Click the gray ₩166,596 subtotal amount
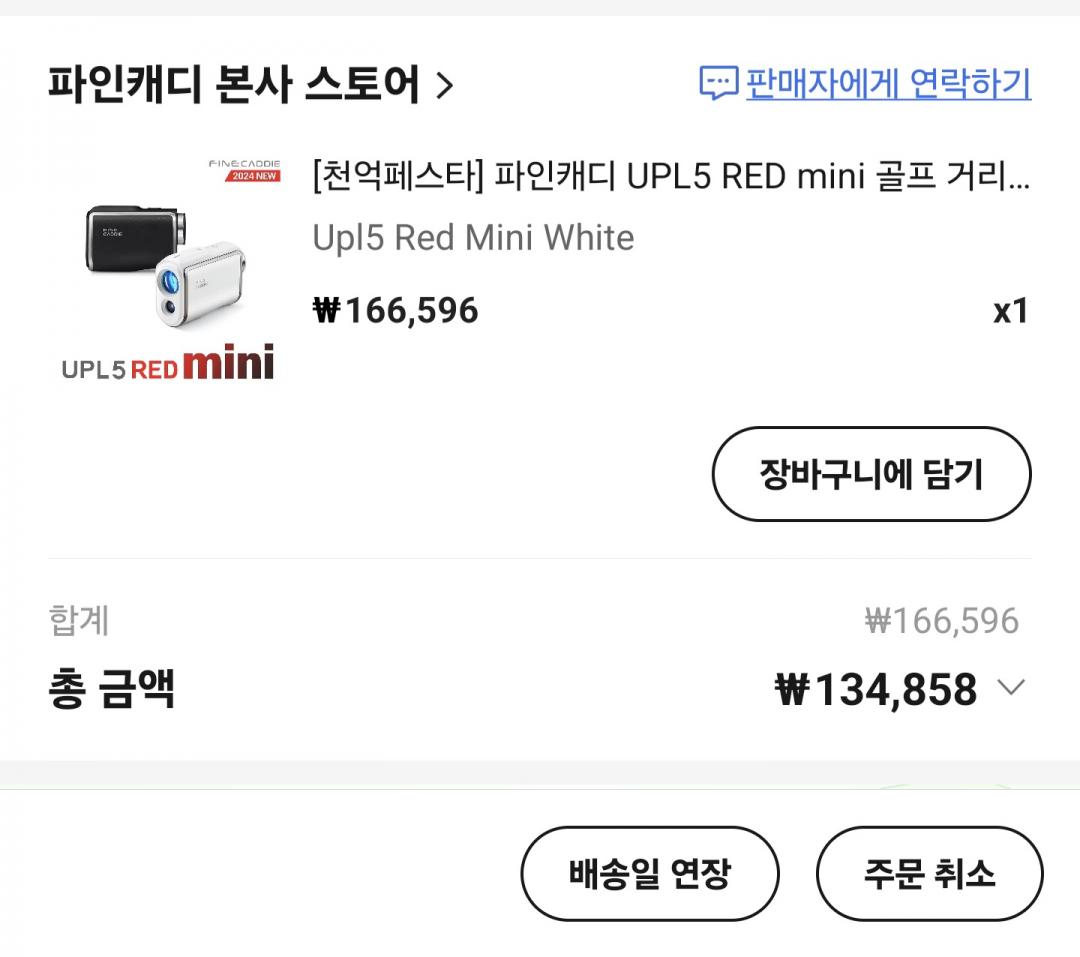 coord(941,621)
